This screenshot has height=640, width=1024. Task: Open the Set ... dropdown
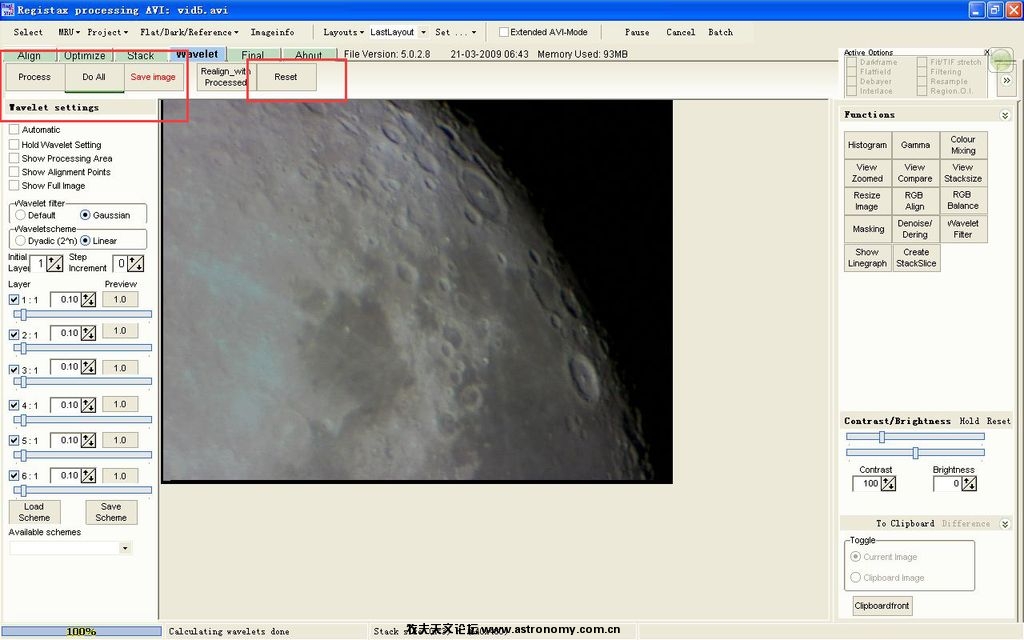pos(455,32)
